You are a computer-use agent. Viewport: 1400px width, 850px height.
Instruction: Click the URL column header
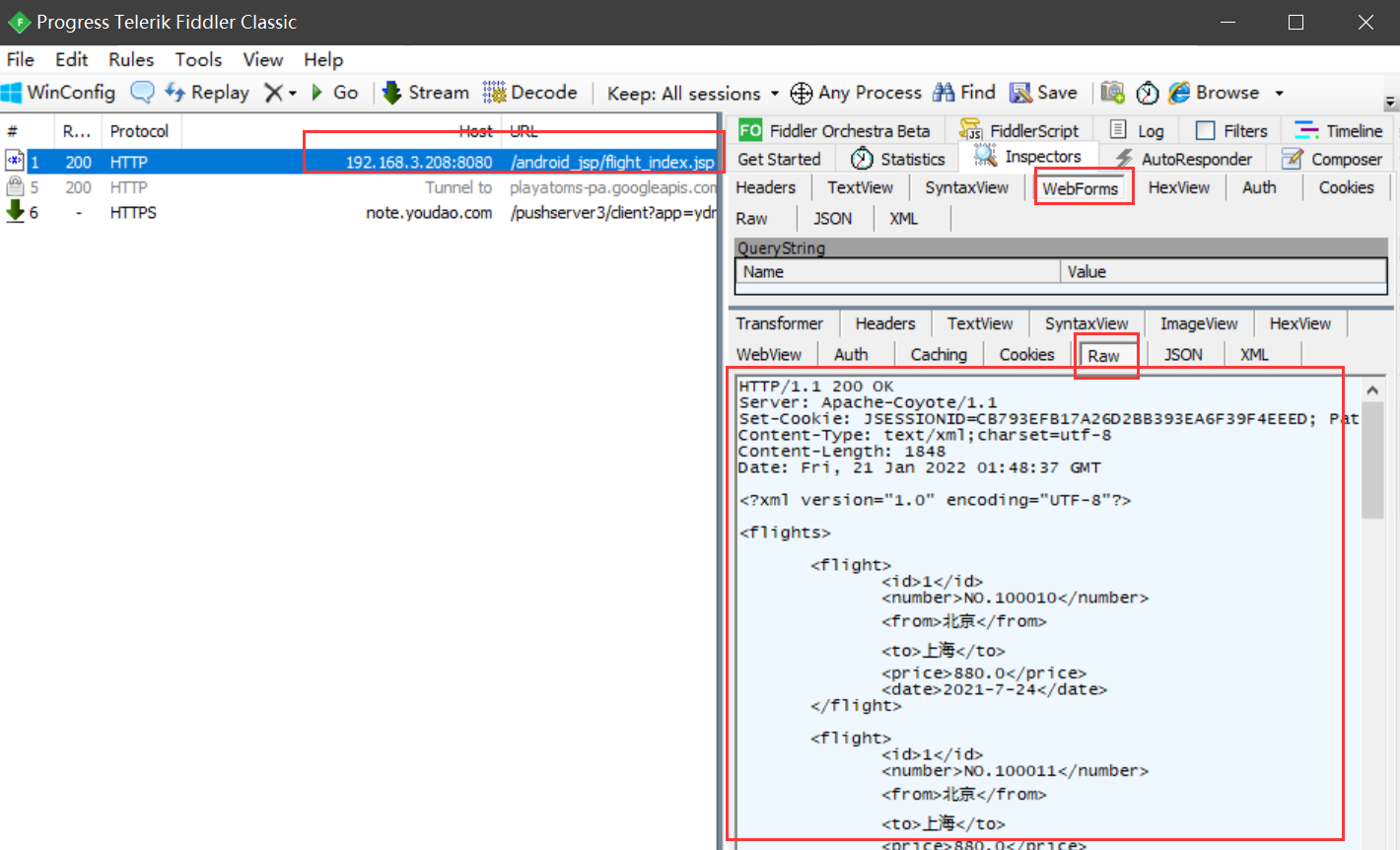[x=609, y=131]
